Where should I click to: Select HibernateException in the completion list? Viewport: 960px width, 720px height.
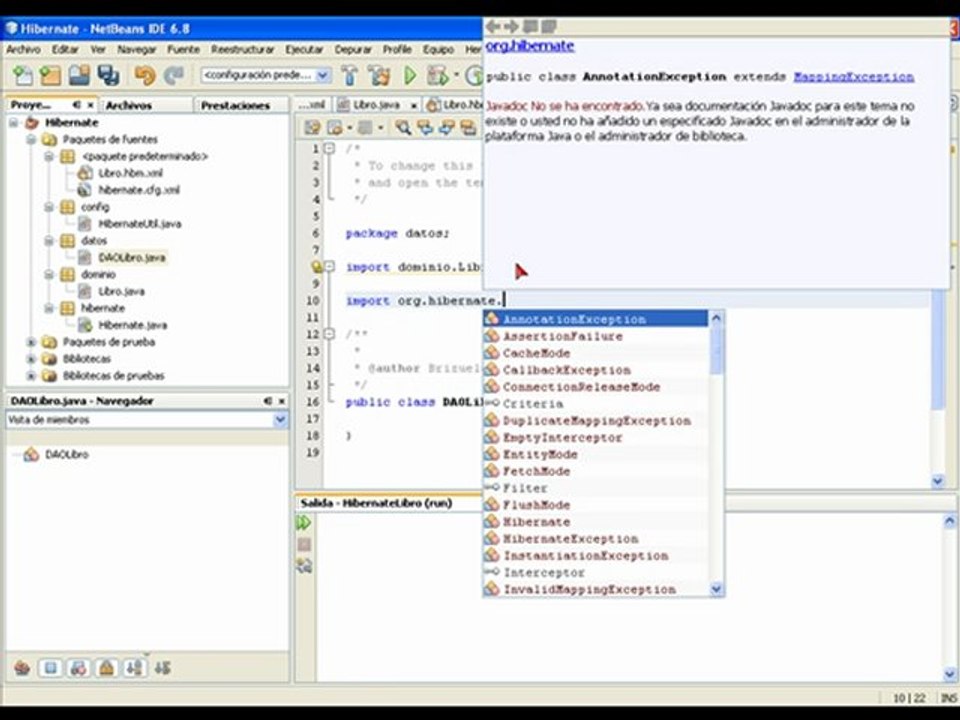tap(596, 539)
